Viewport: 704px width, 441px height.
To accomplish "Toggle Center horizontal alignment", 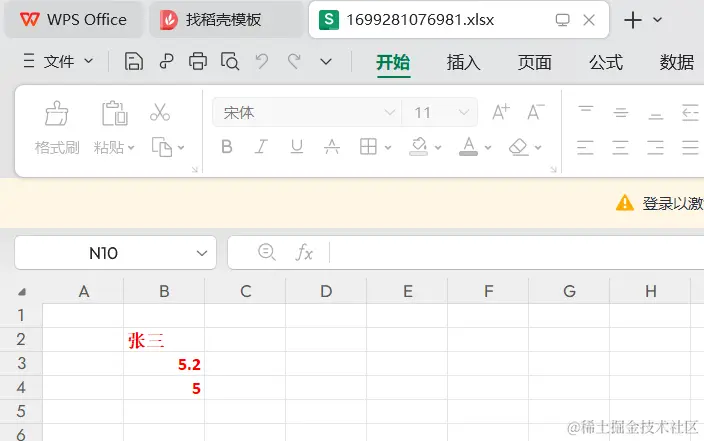I will (620, 147).
